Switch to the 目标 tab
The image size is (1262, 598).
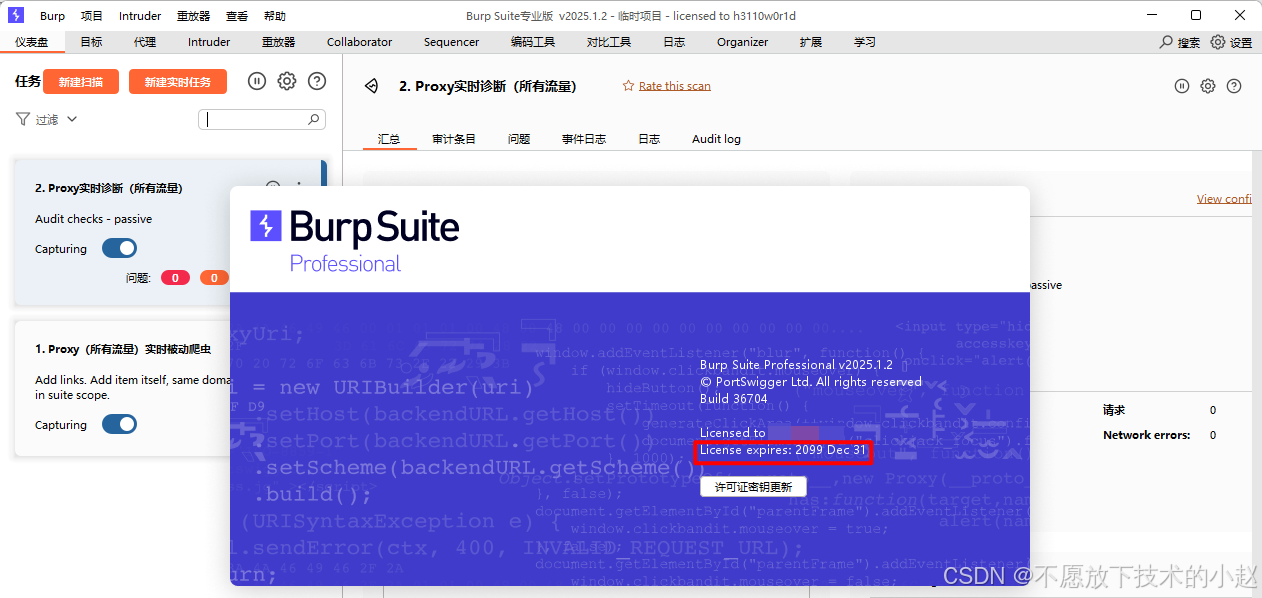click(91, 42)
